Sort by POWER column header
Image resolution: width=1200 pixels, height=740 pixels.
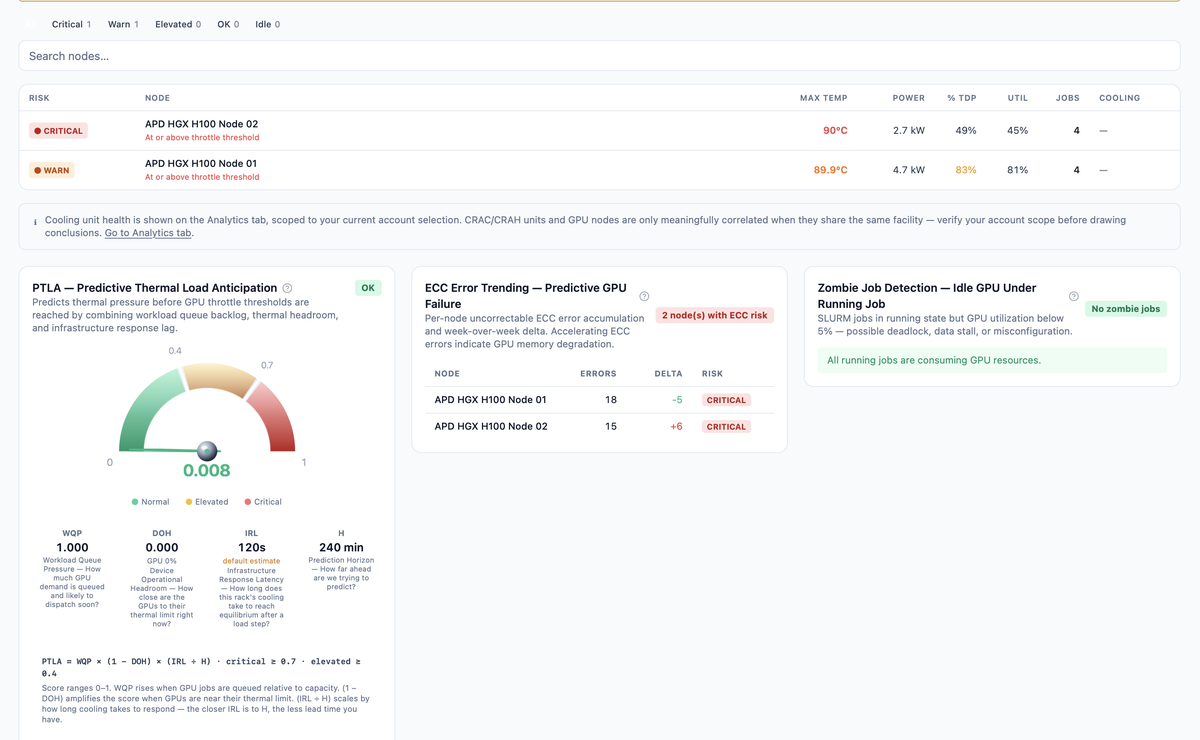coord(908,98)
